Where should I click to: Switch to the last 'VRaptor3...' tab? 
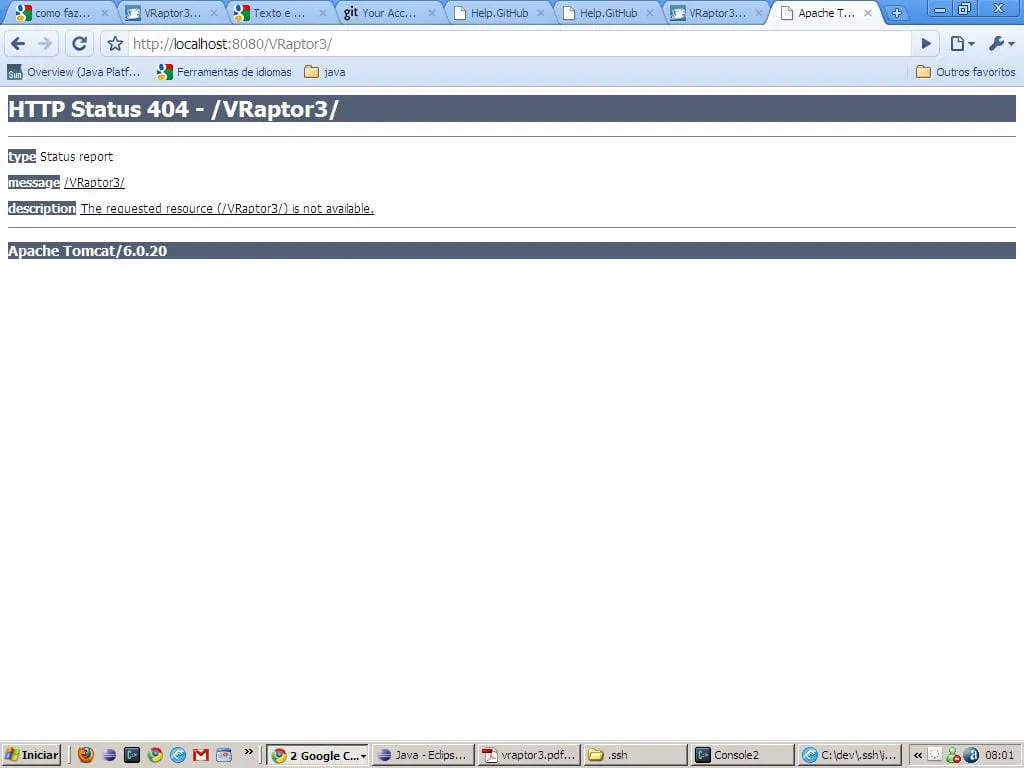click(x=715, y=12)
